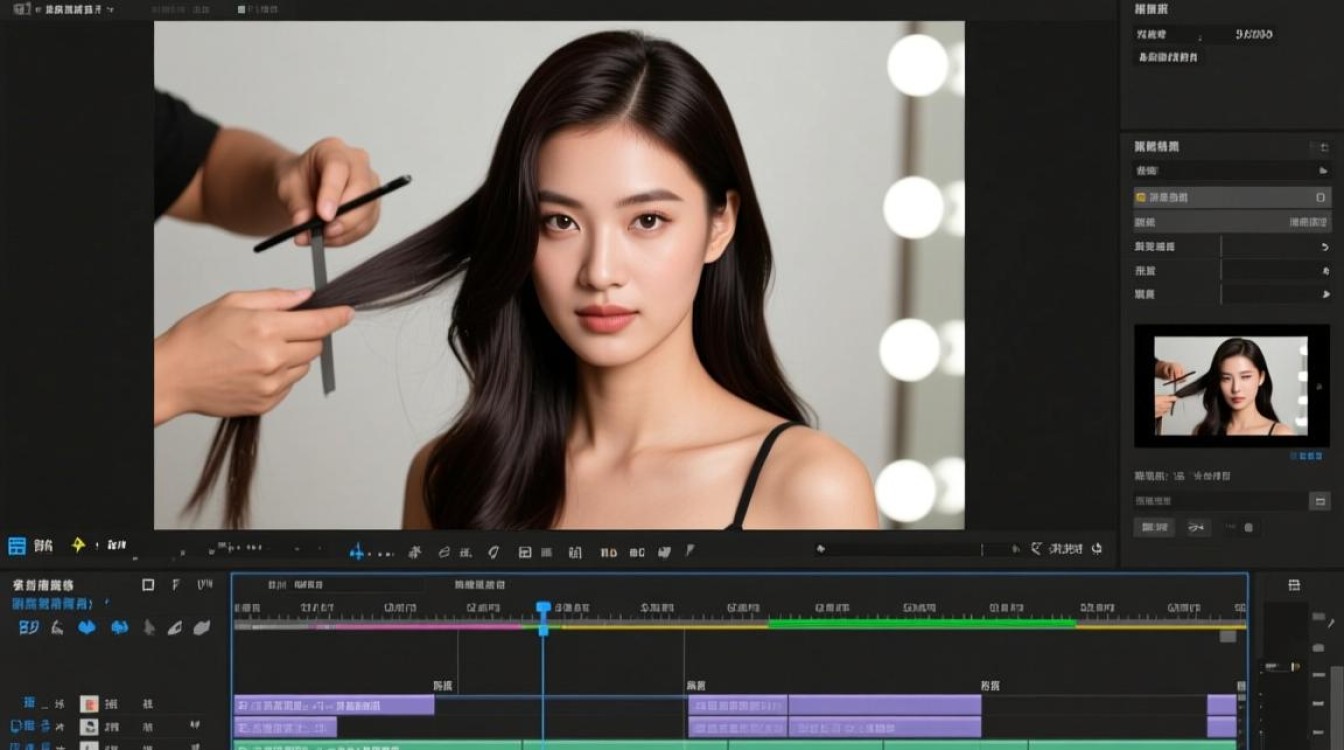This screenshot has width=1344, height=750.
Task: Click the blue heart-shaped icon in the timeline tool row
Action: (x=87, y=628)
